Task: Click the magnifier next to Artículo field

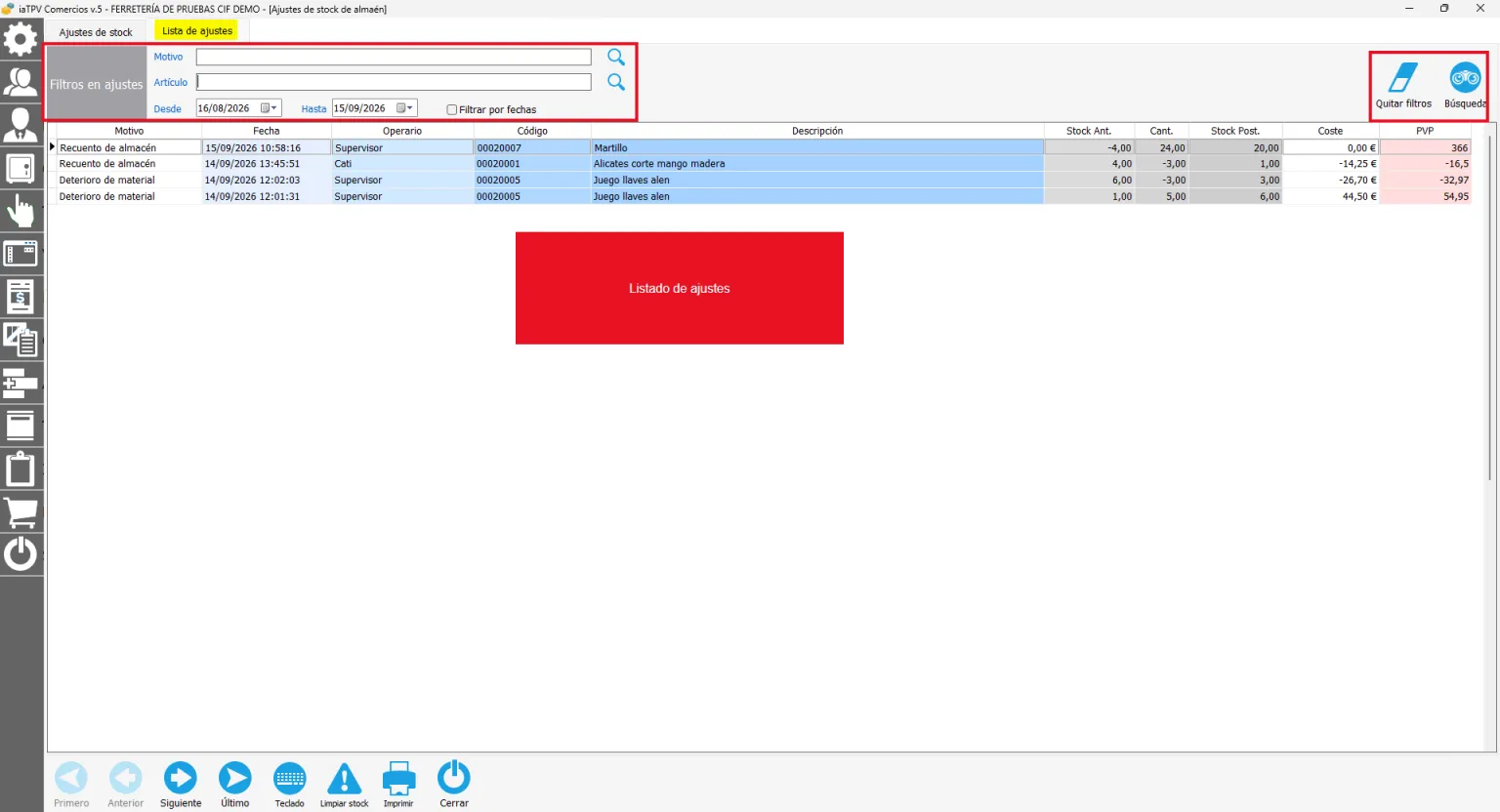Action: click(x=616, y=82)
